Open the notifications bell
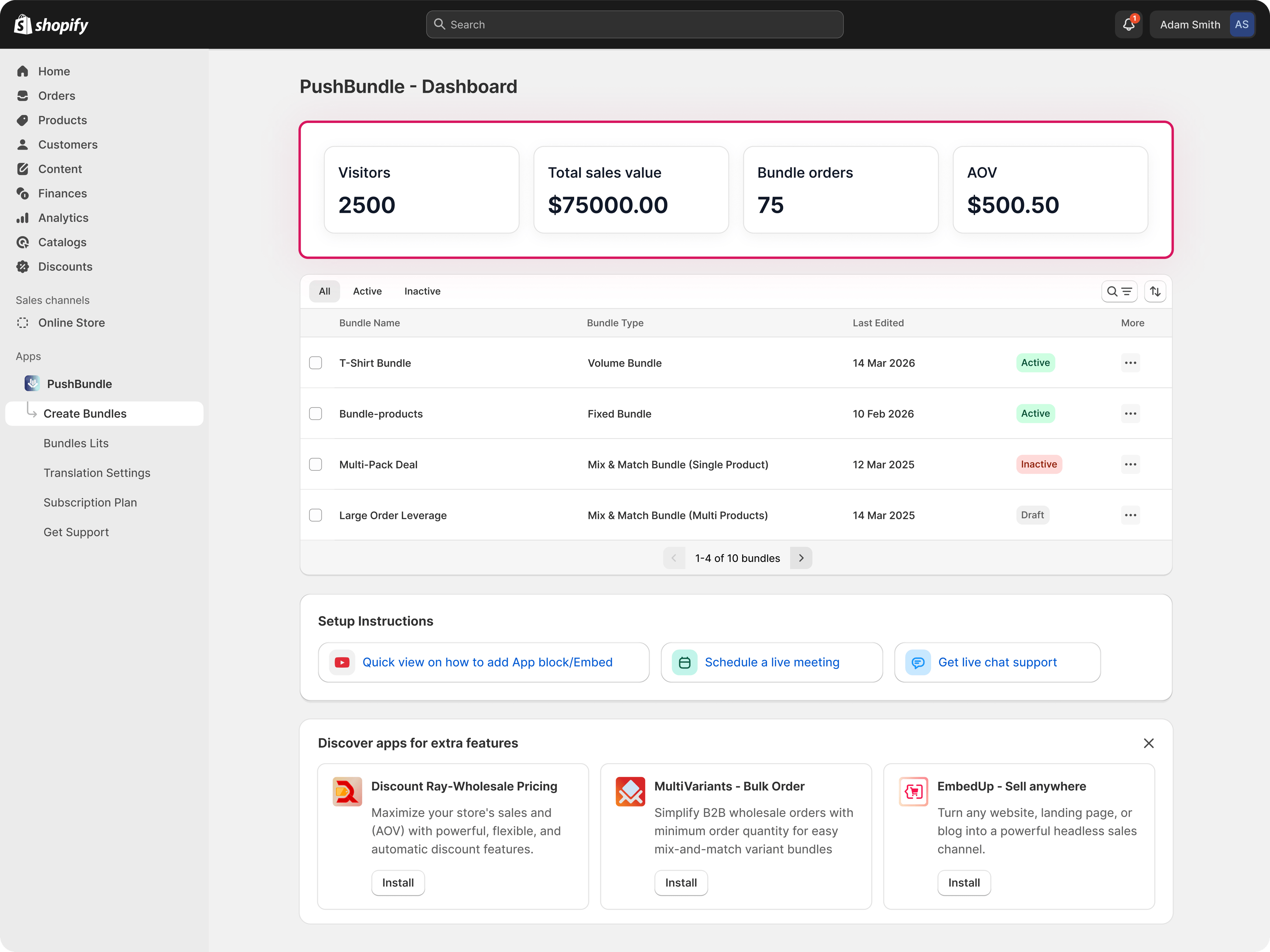 (1128, 25)
